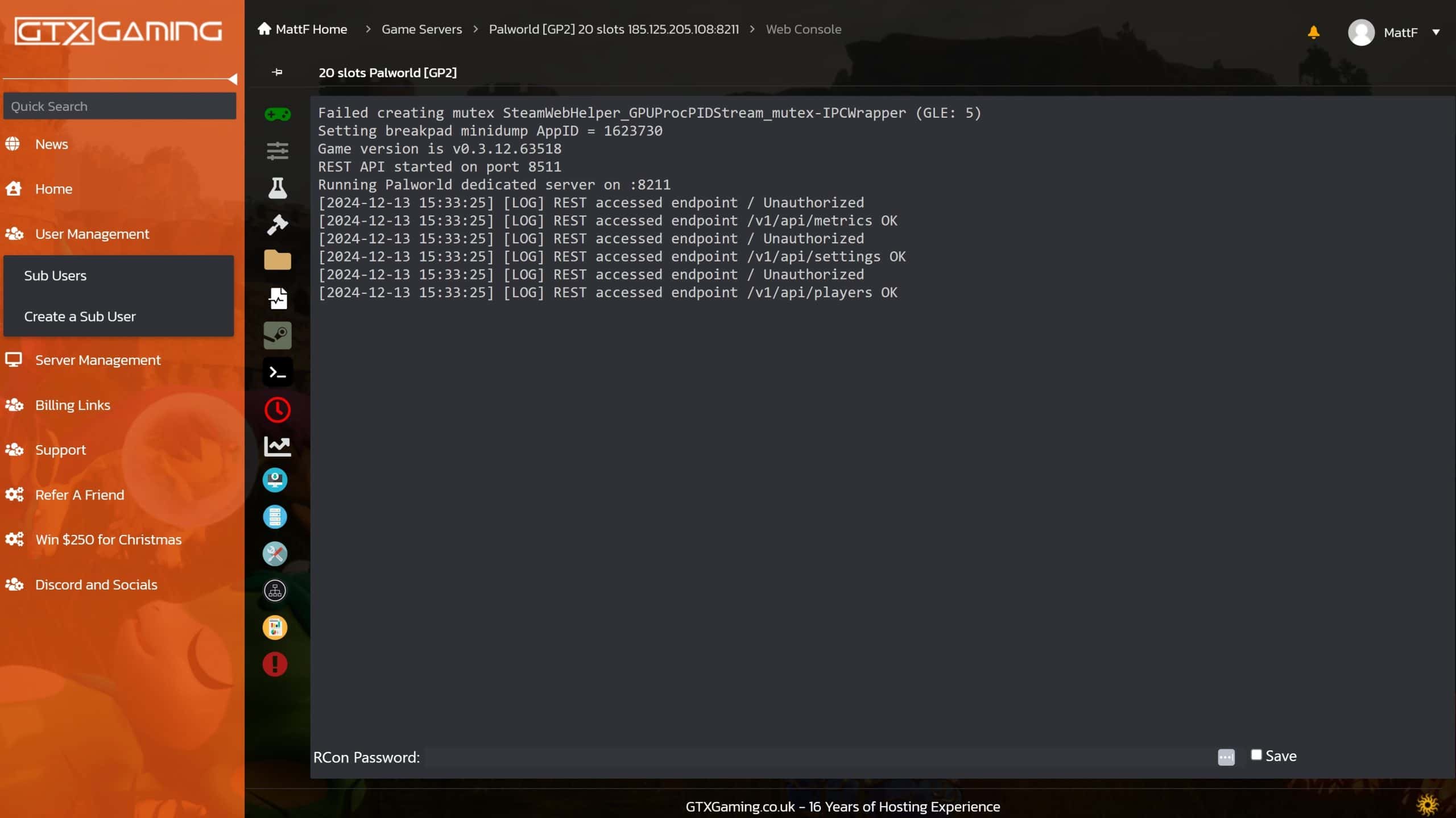Open the notification bell
The width and height of the screenshot is (1456, 818).
pos(1313,32)
